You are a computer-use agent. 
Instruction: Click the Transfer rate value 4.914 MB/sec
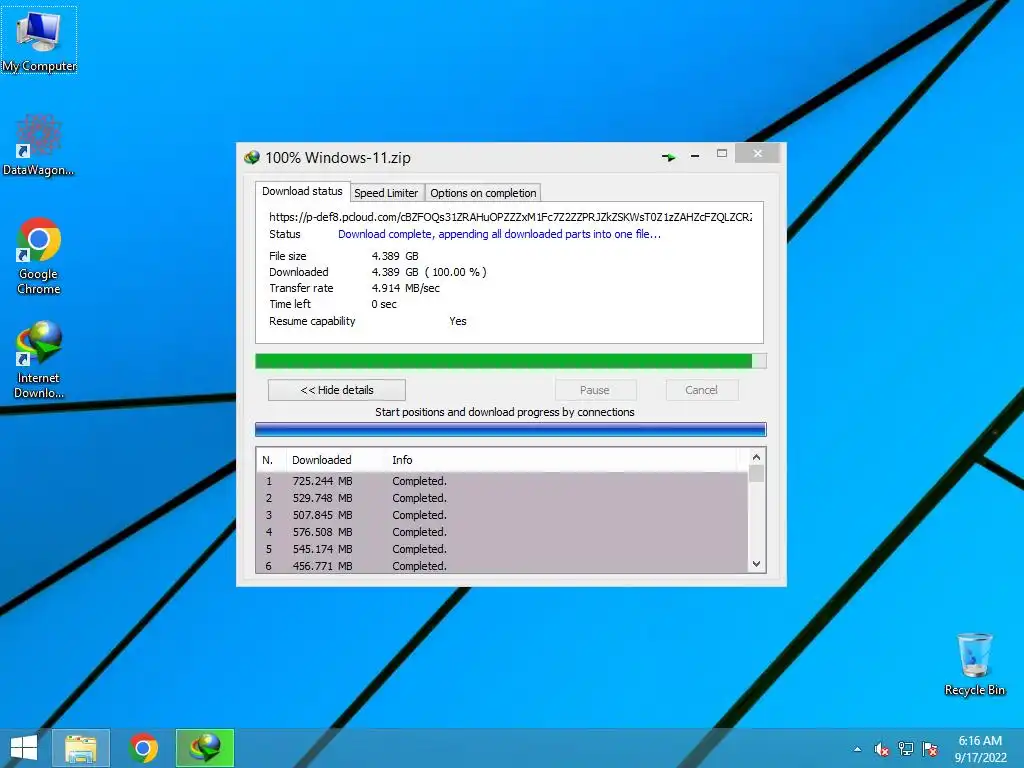pyautogui.click(x=406, y=288)
